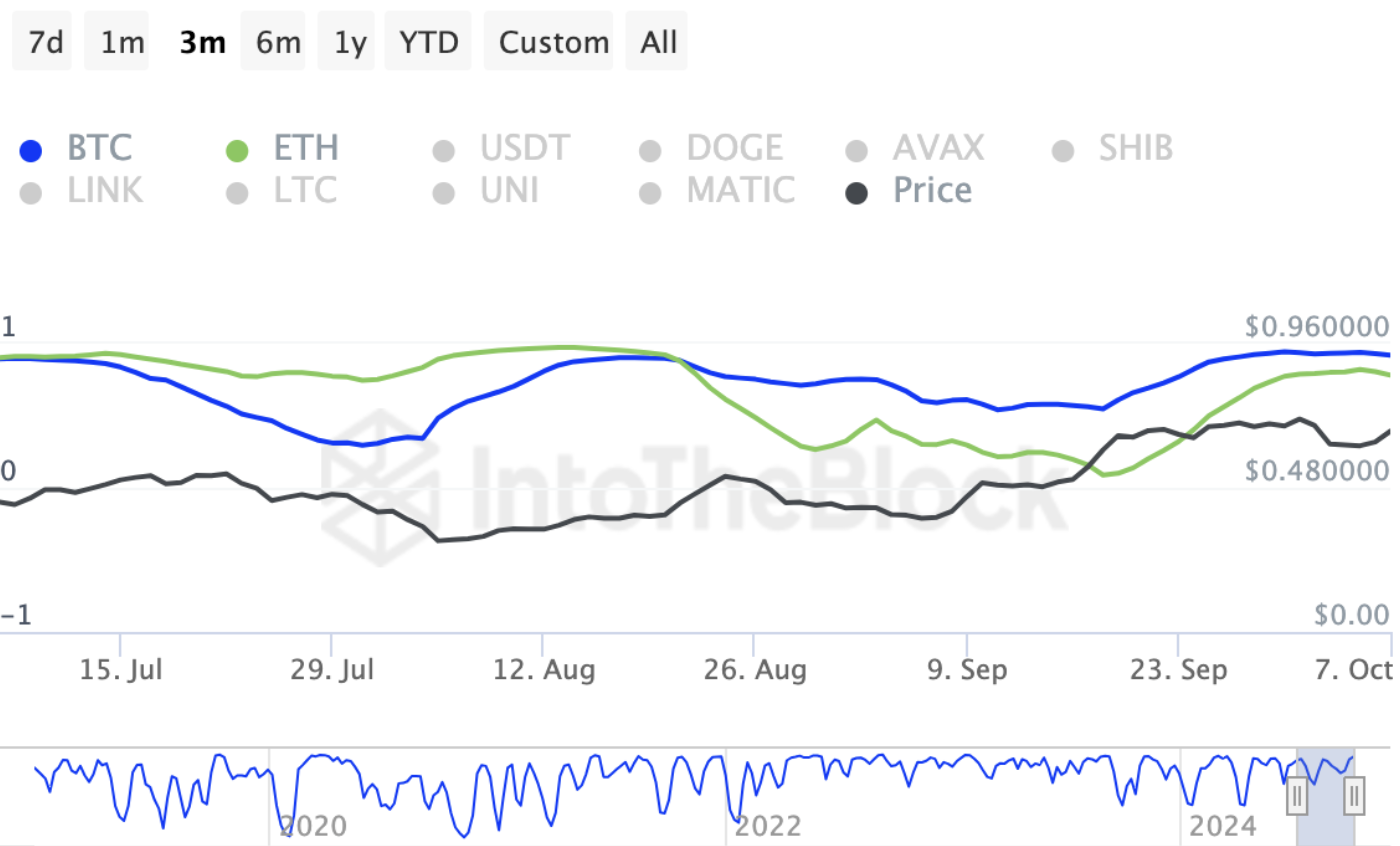The image size is (1400, 846).
Task: Show the MATIC series
Action: pos(651,192)
